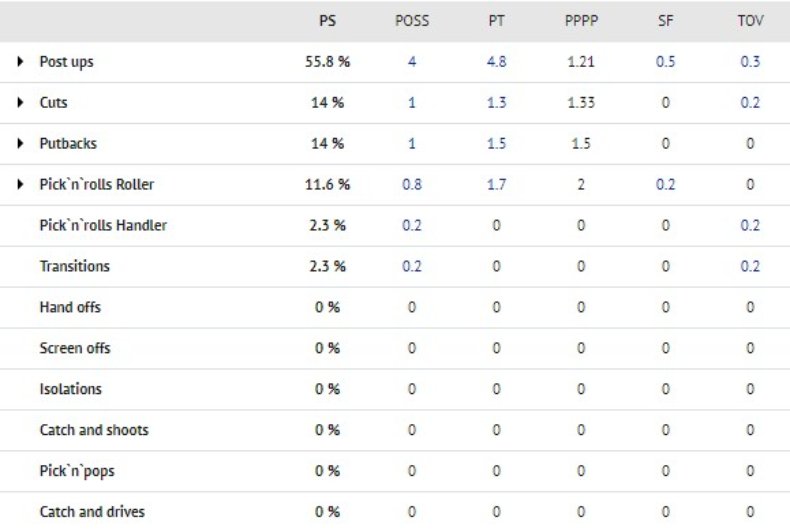790x532 pixels.
Task: Click the PPPP column header
Action: 580,20
